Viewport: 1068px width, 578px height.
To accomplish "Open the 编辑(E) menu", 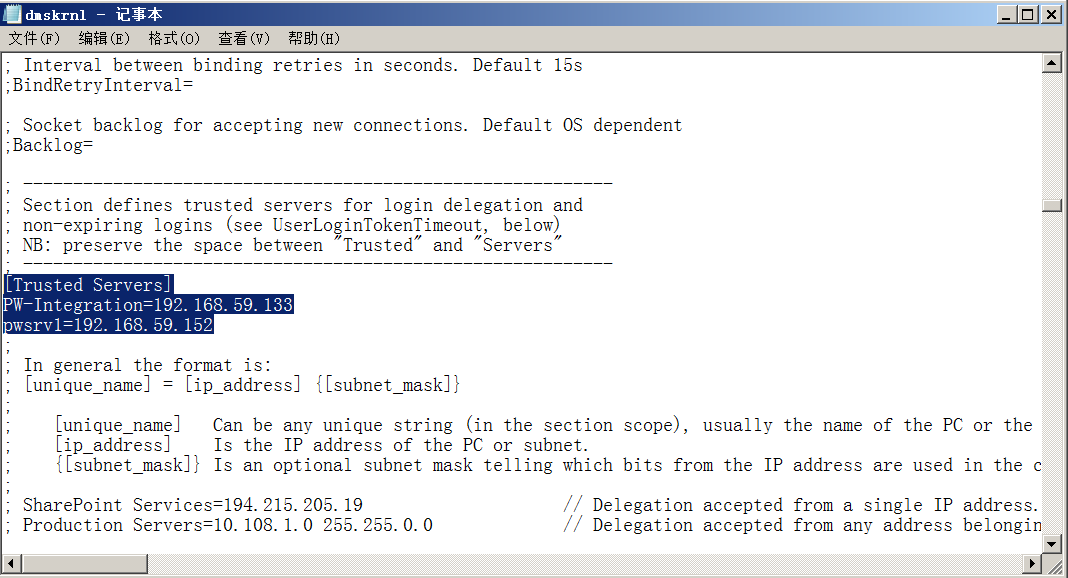I will point(104,39).
